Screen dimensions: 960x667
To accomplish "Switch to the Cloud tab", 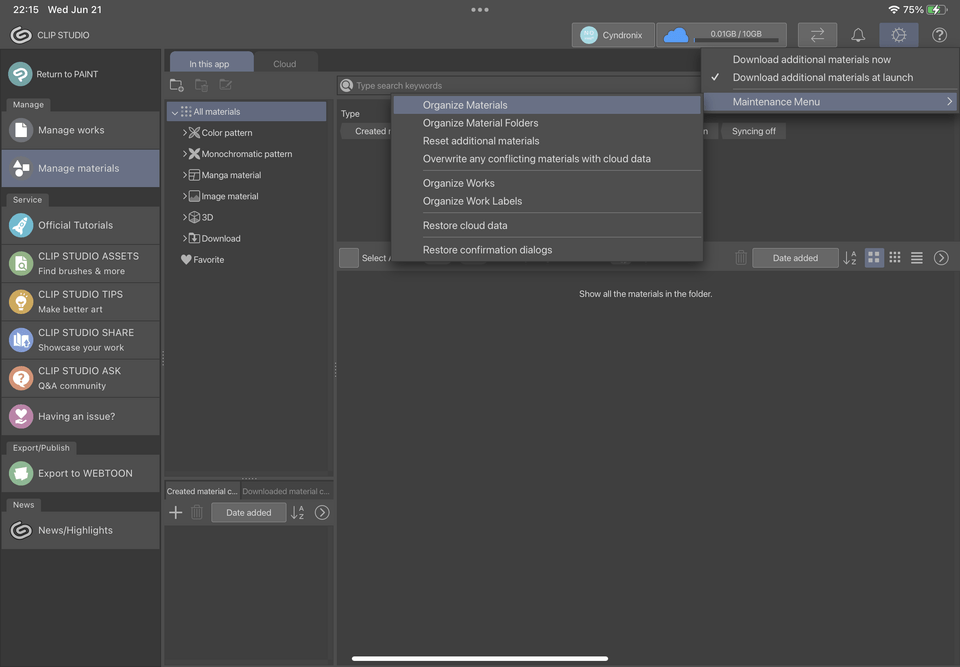I will point(285,63).
